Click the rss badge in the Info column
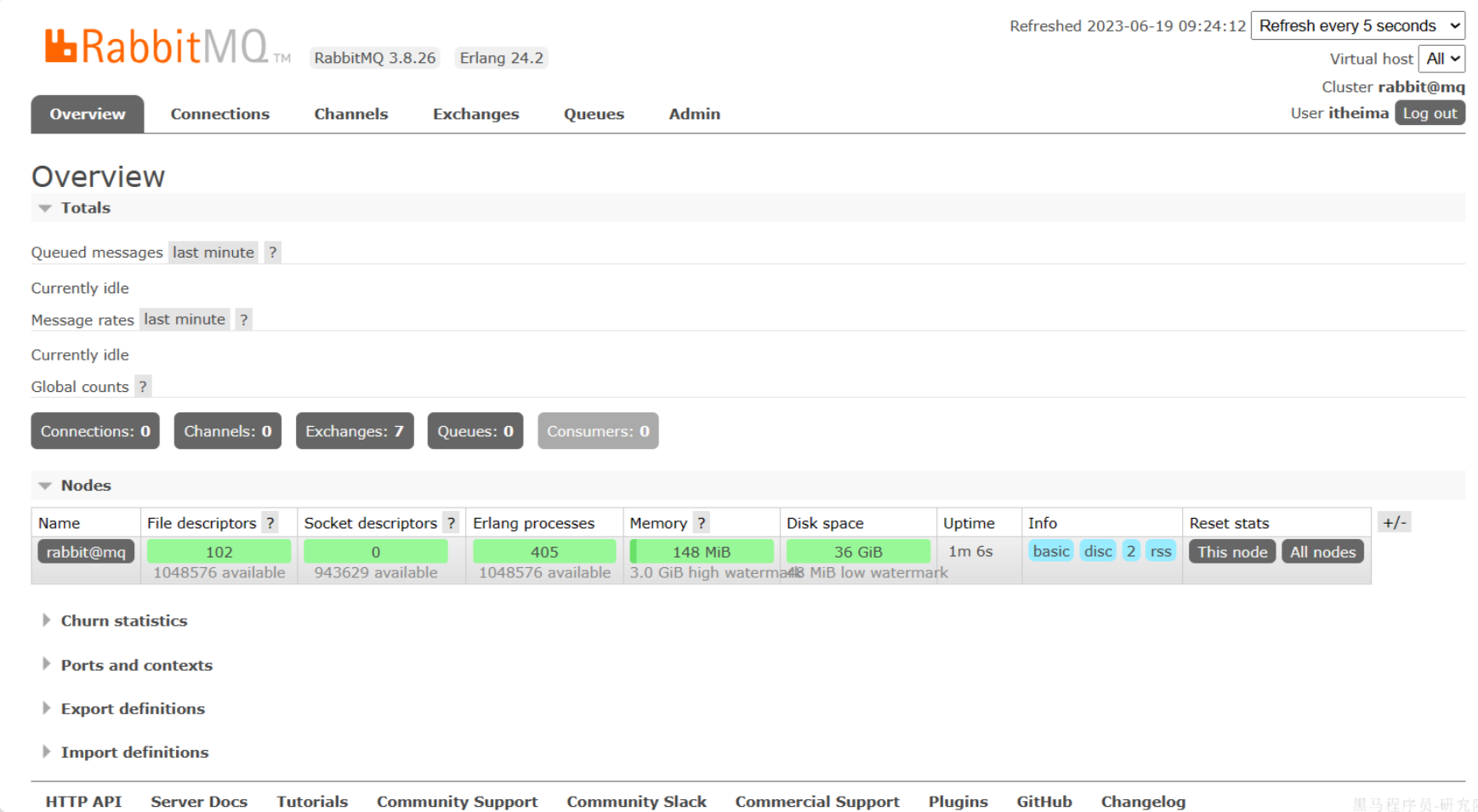The width and height of the screenshot is (1478, 812). pos(1161,551)
